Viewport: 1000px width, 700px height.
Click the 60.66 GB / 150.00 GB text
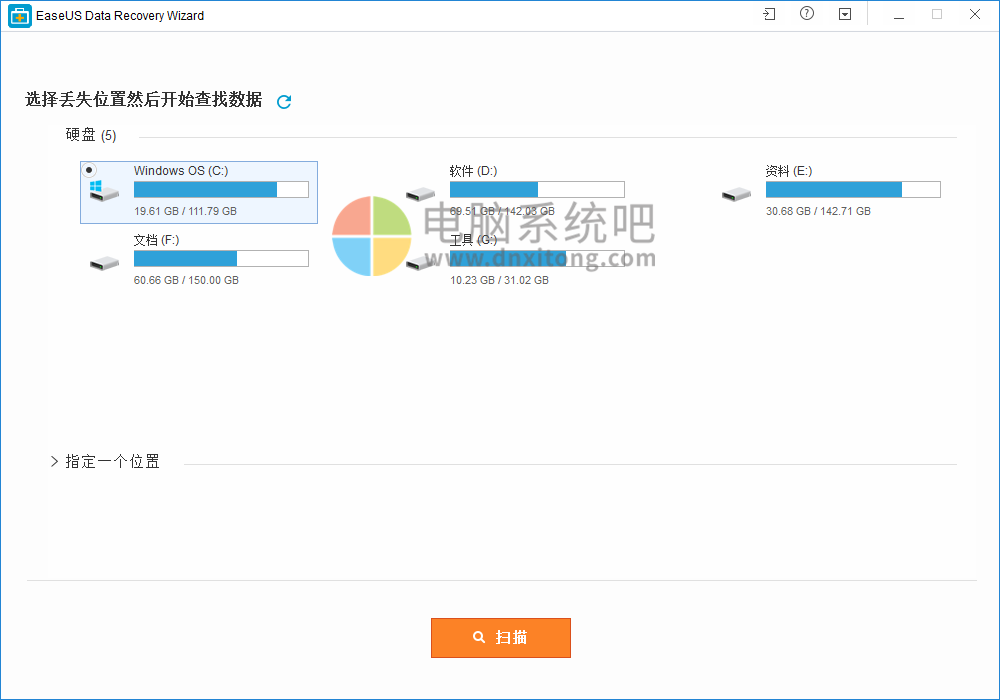pos(186,281)
